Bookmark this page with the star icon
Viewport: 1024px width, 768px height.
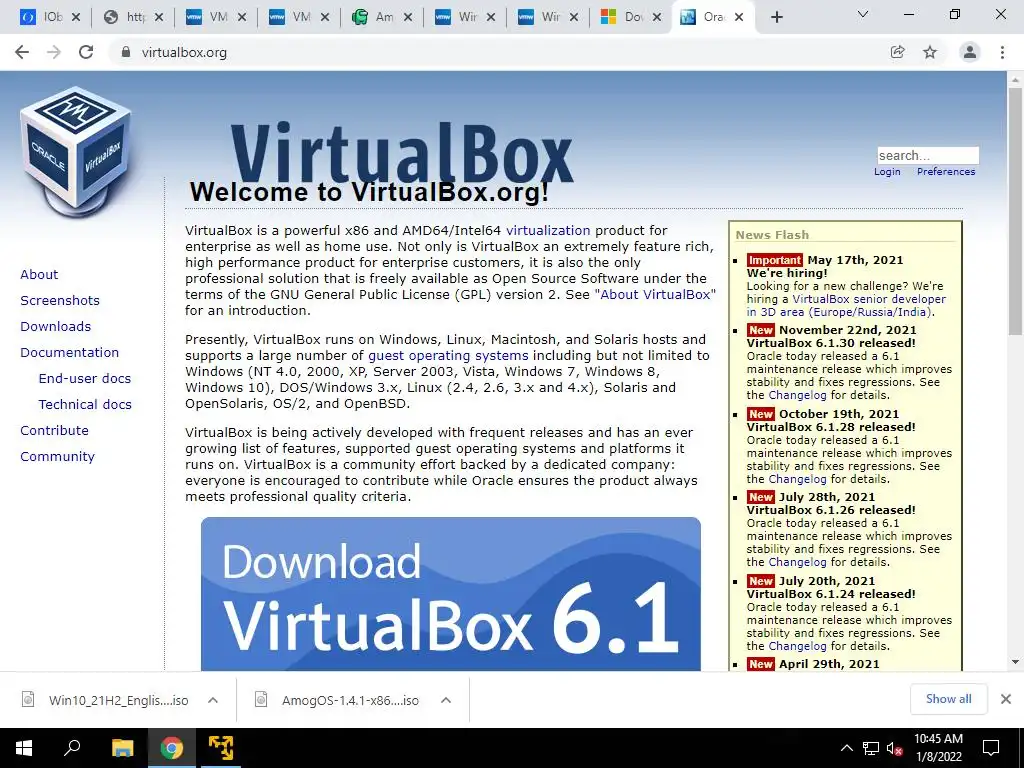[x=930, y=52]
